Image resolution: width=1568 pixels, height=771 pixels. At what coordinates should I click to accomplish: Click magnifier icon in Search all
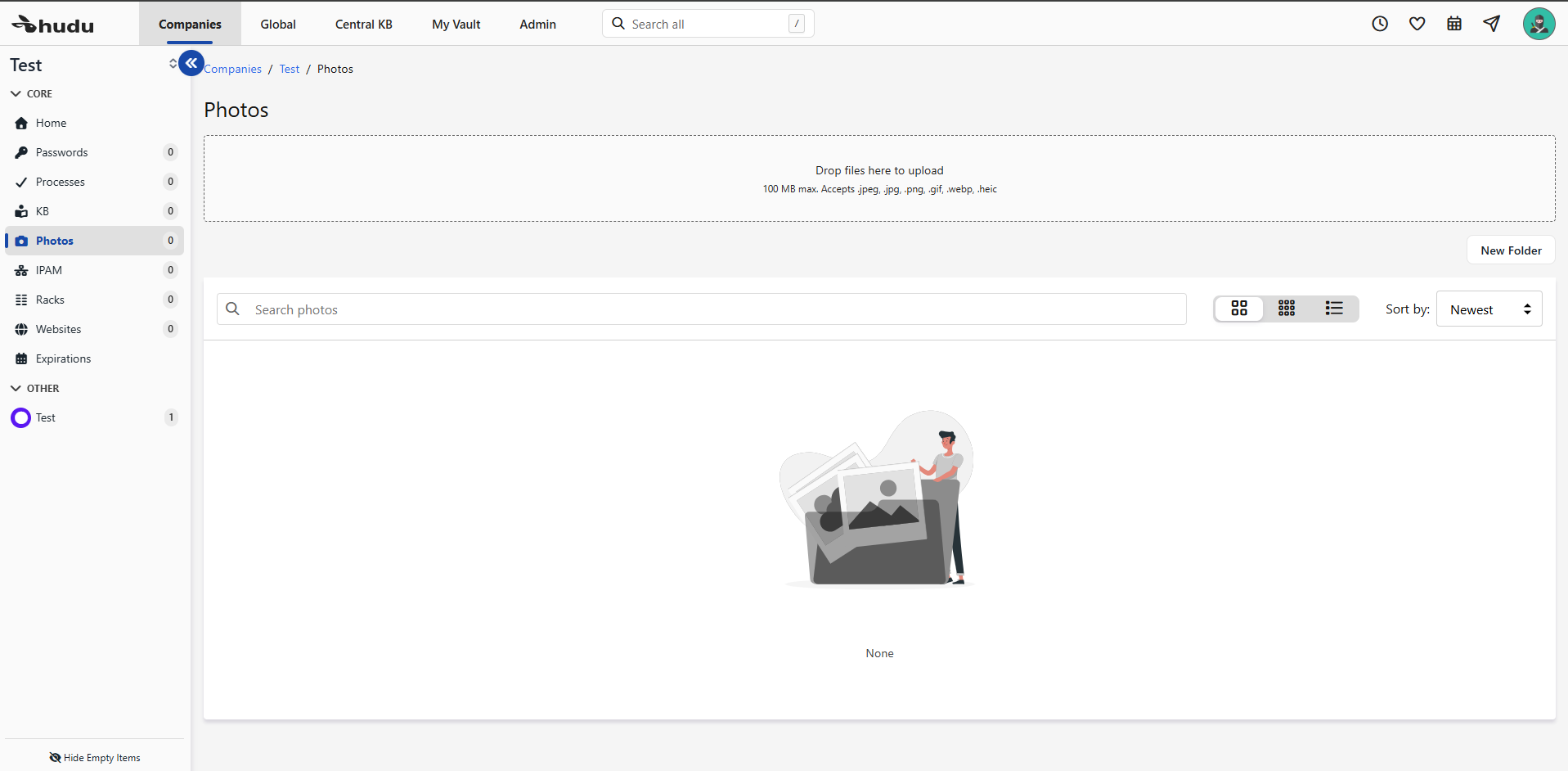tap(618, 24)
